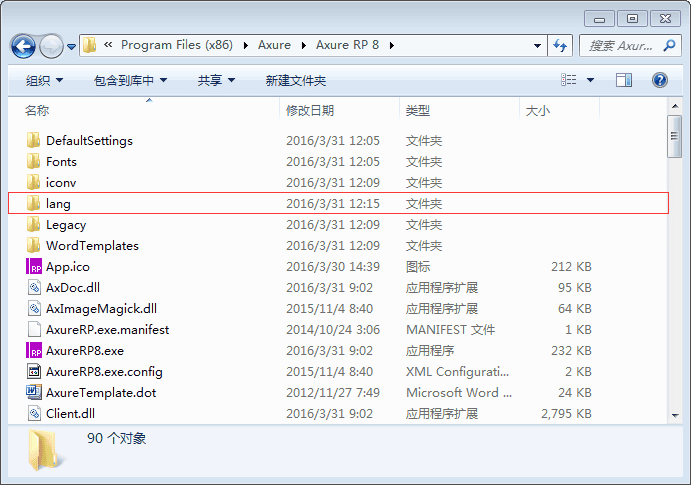Click the date 2012/11/27 7:49
Screen dimensions: 691x485
333,392
